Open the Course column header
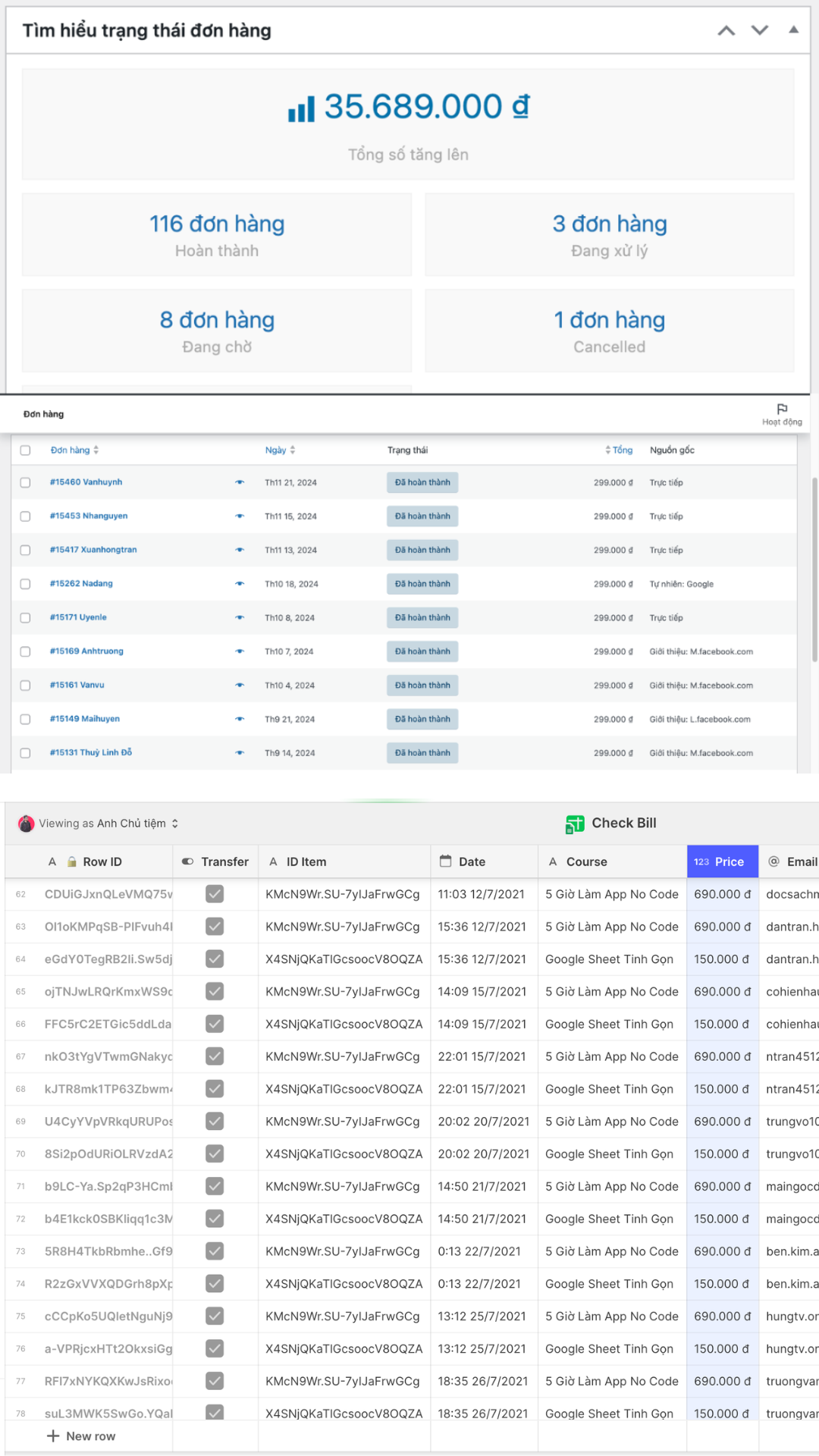The height and width of the screenshot is (1456, 819). coord(613,861)
